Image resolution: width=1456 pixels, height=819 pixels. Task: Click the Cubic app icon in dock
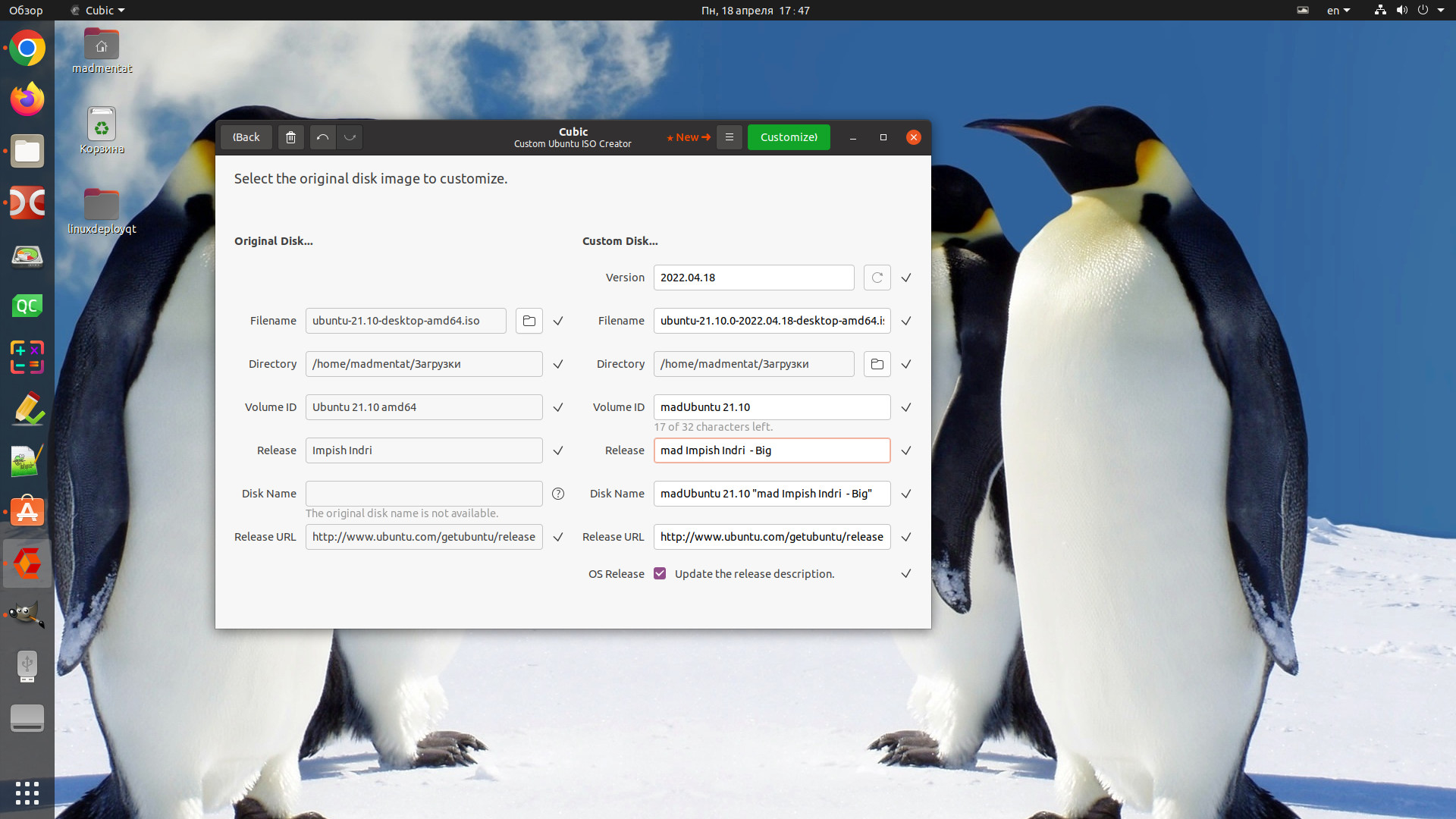(x=27, y=563)
